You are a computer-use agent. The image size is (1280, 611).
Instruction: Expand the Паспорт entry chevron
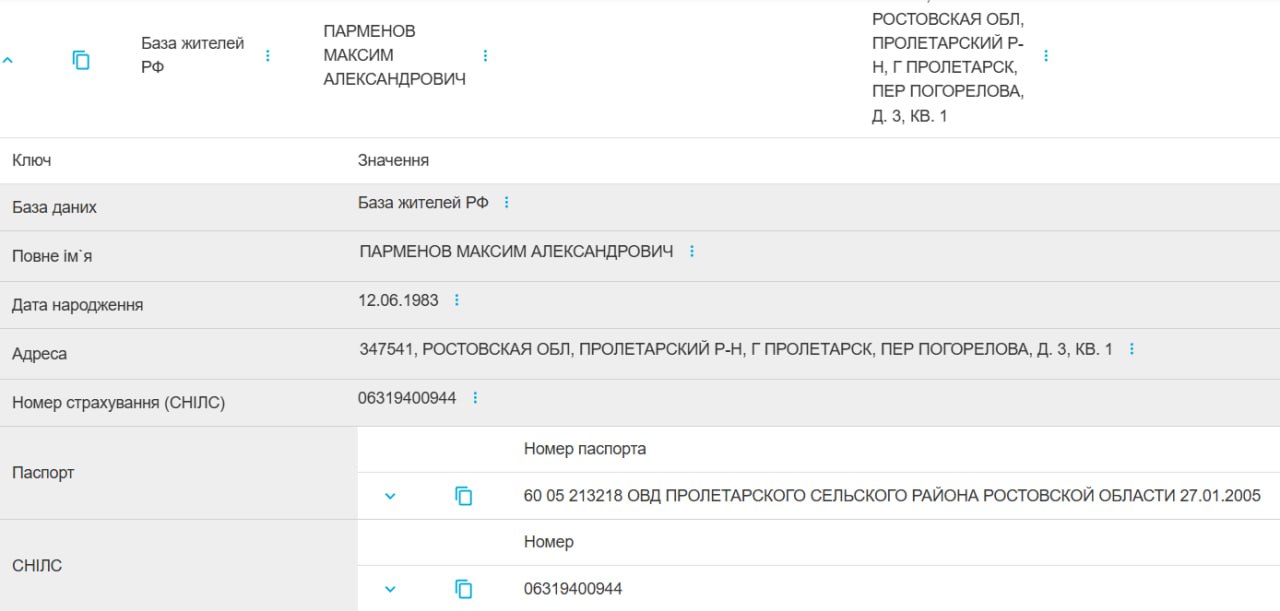pos(390,496)
